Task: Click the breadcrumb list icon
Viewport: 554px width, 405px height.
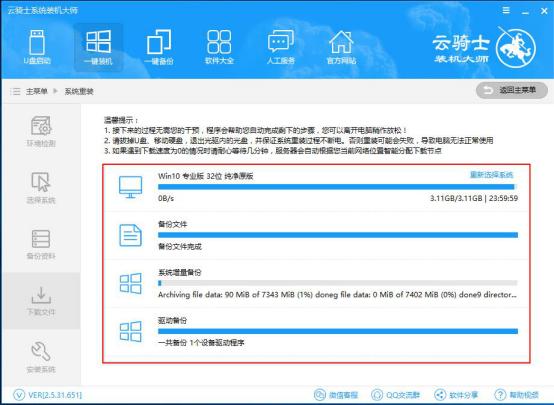Action: coord(15,92)
